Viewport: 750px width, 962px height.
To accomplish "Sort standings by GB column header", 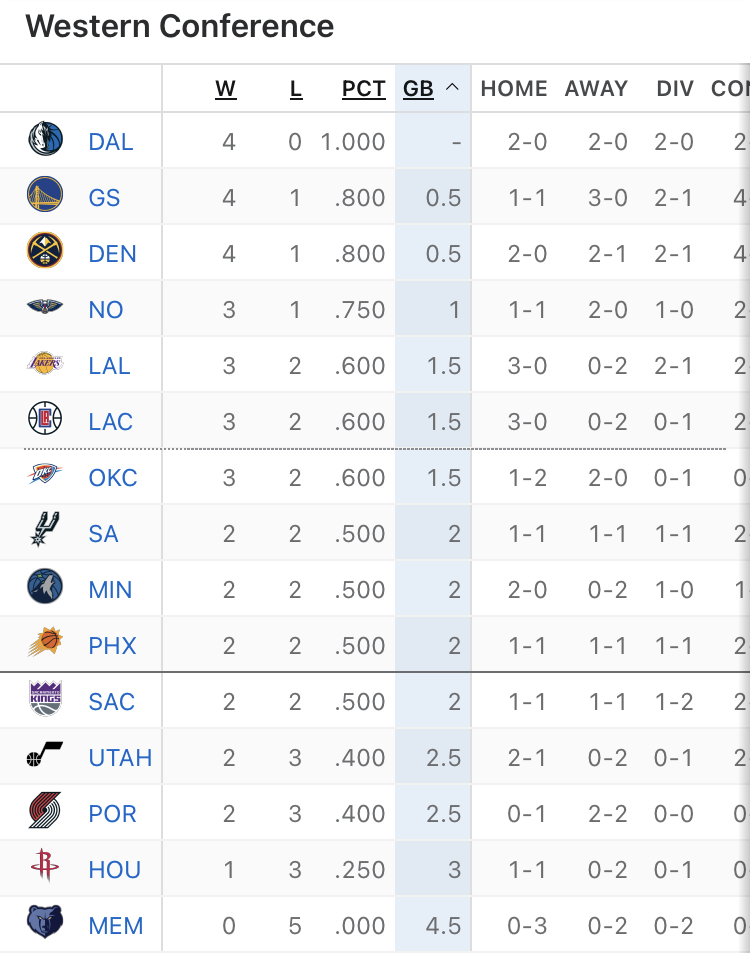I will [418, 89].
